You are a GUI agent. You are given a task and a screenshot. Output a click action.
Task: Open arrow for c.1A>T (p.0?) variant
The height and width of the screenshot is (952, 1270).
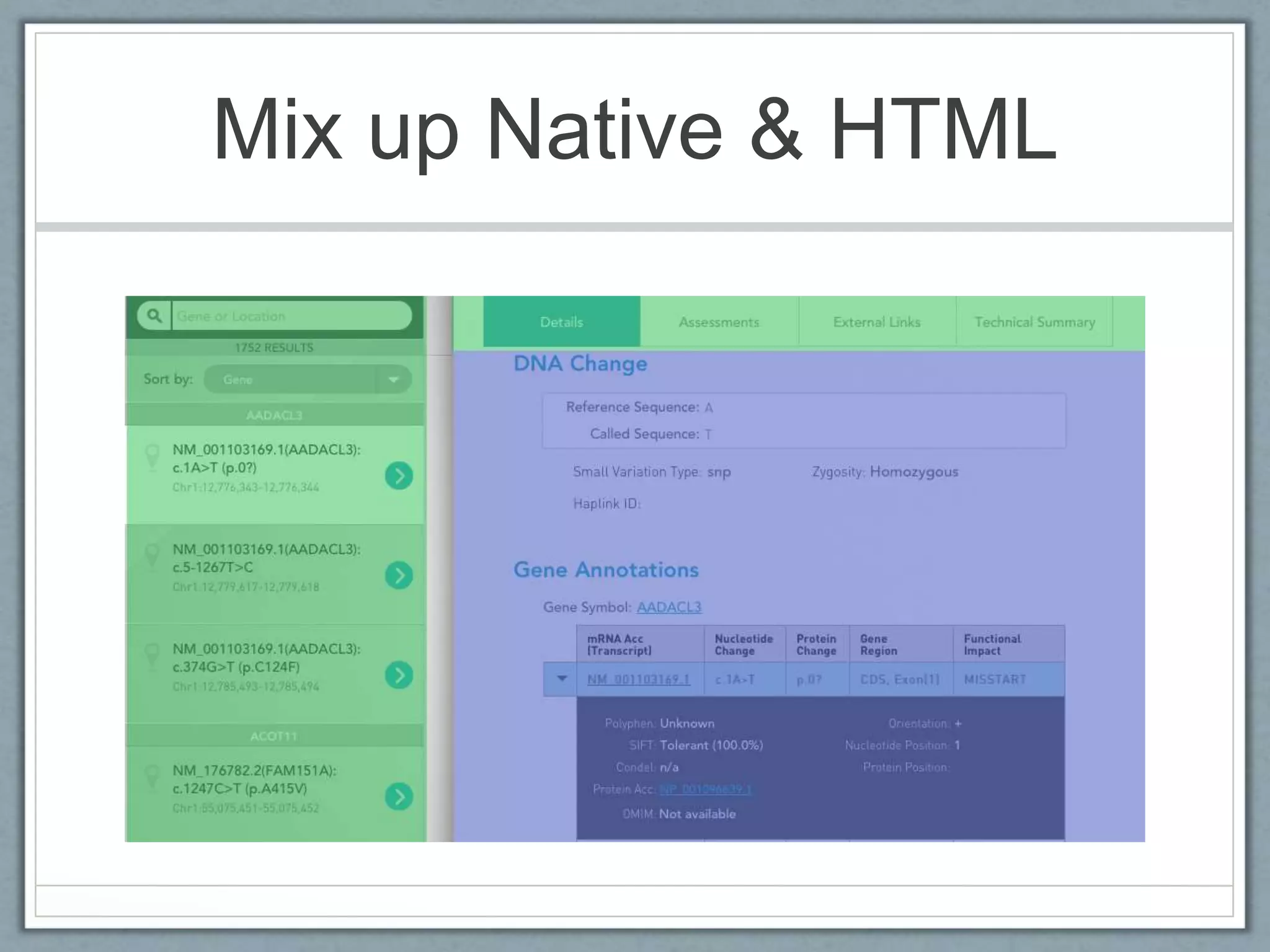point(399,476)
